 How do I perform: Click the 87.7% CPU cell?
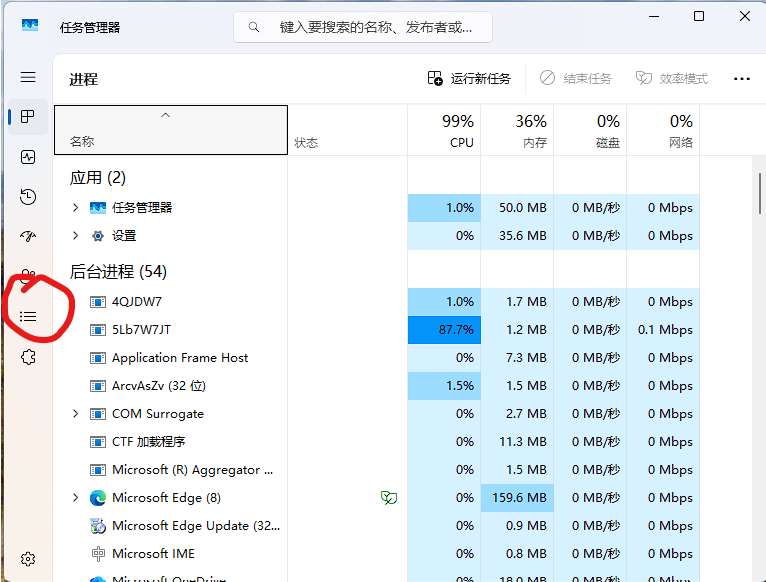[444, 330]
